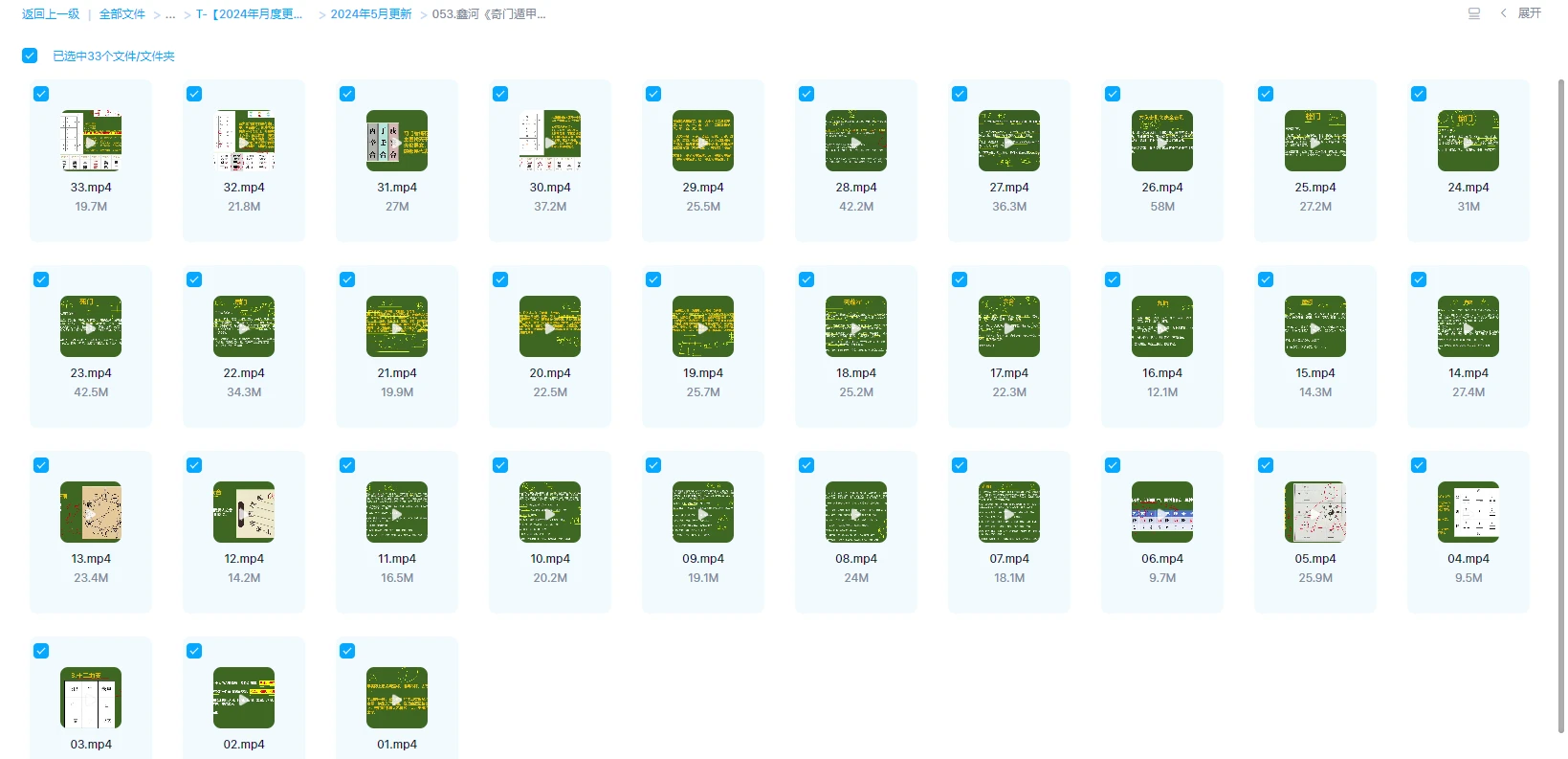This screenshot has height=759, width=1568.
Task: Open the 29.mp4 video thumbnail
Action: click(x=703, y=141)
